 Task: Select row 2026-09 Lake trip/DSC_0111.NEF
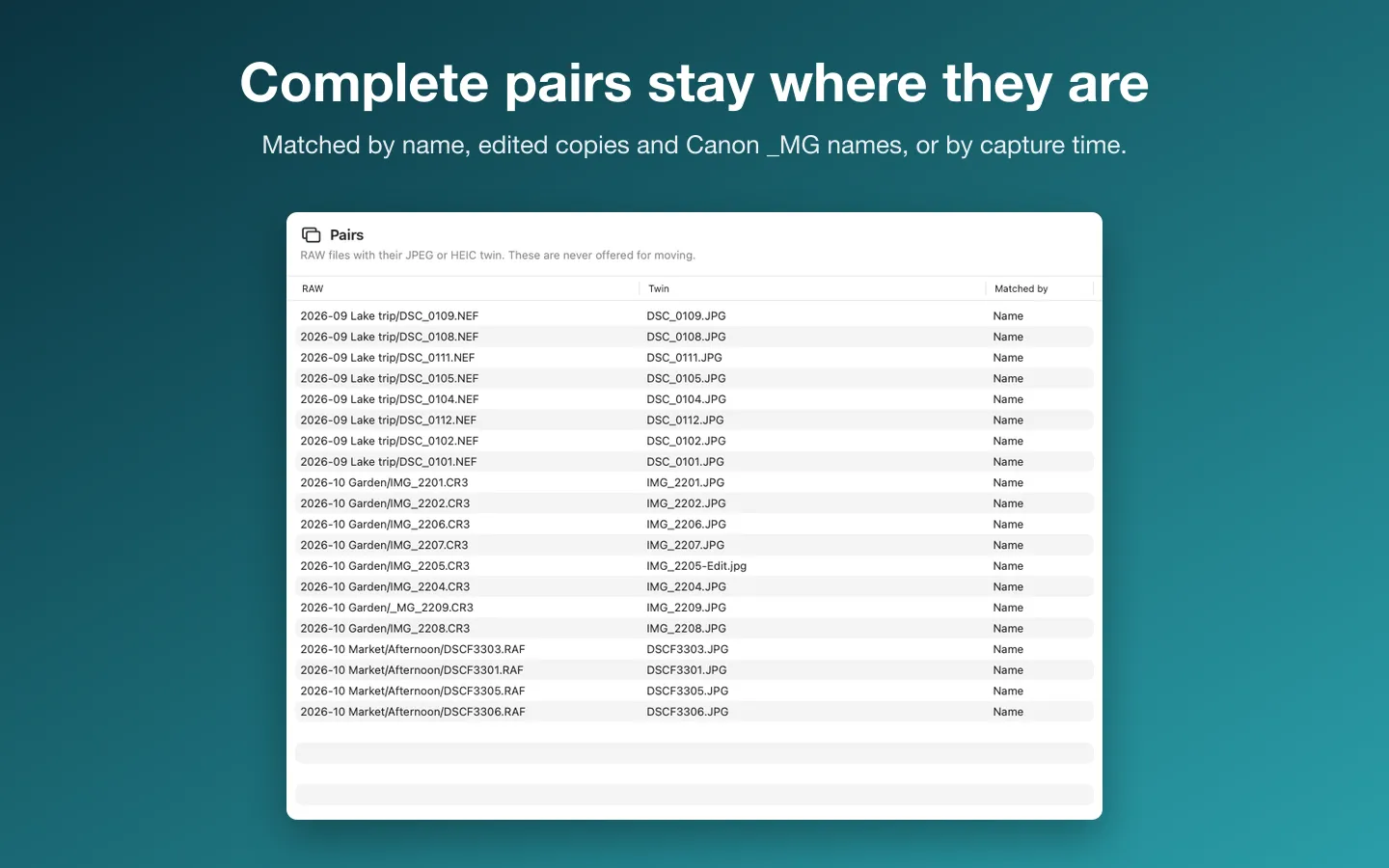[694, 358]
